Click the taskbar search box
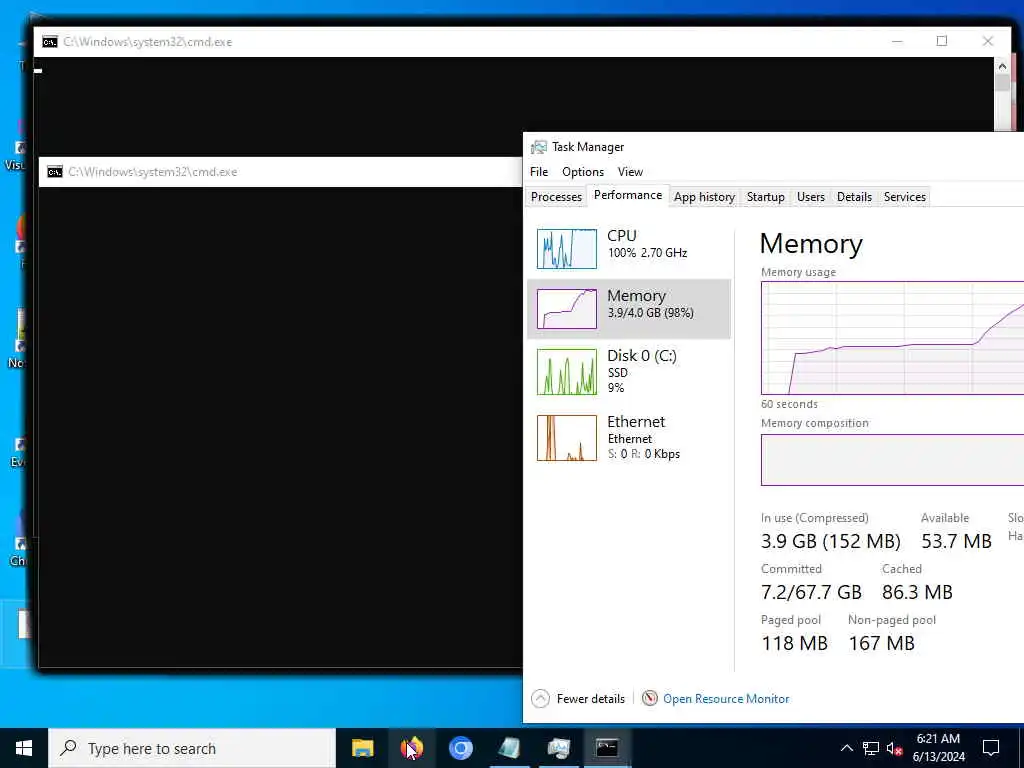This screenshot has width=1024, height=768. click(192, 748)
